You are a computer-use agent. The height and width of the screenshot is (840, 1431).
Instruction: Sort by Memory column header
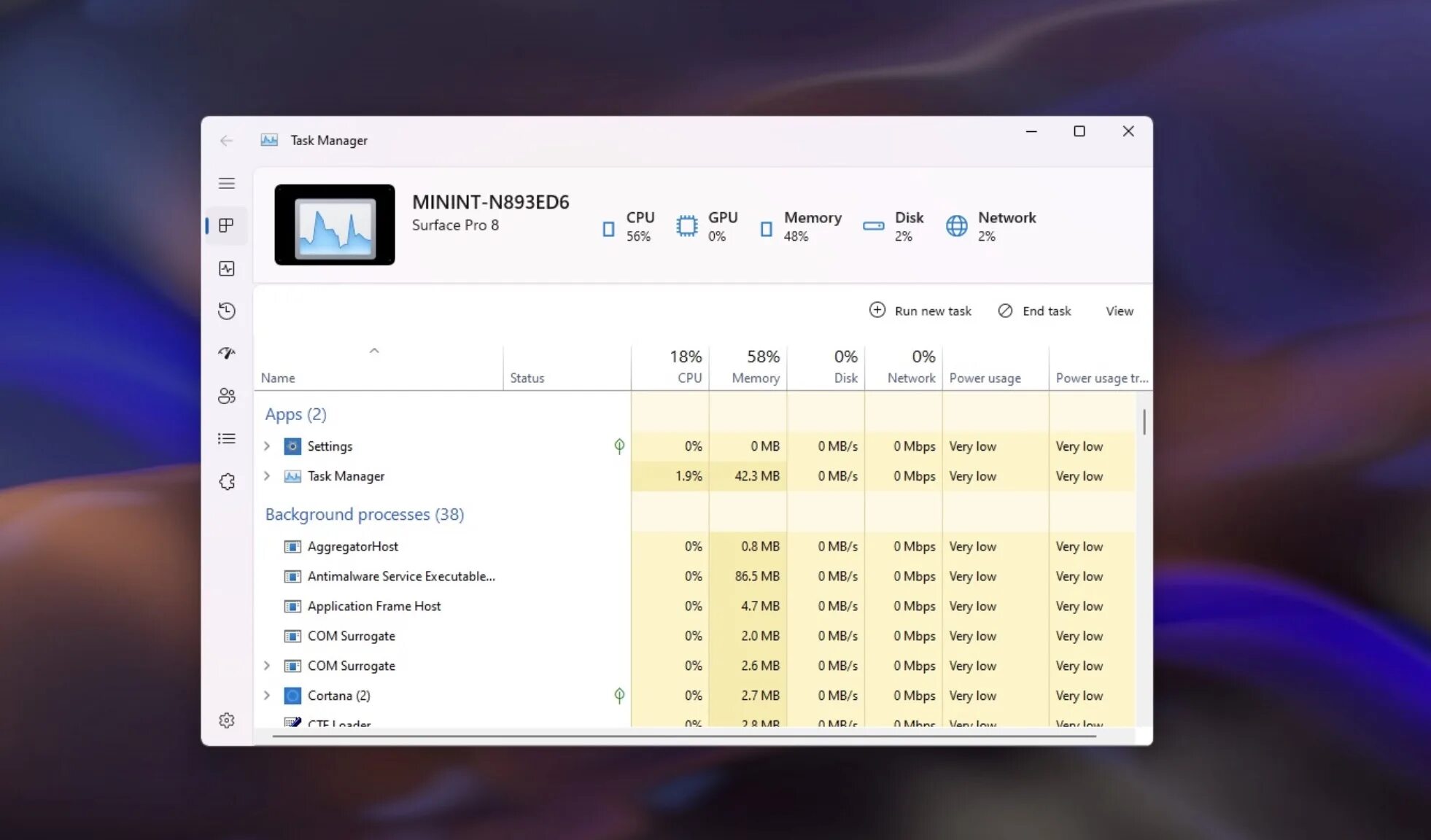pos(755,378)
